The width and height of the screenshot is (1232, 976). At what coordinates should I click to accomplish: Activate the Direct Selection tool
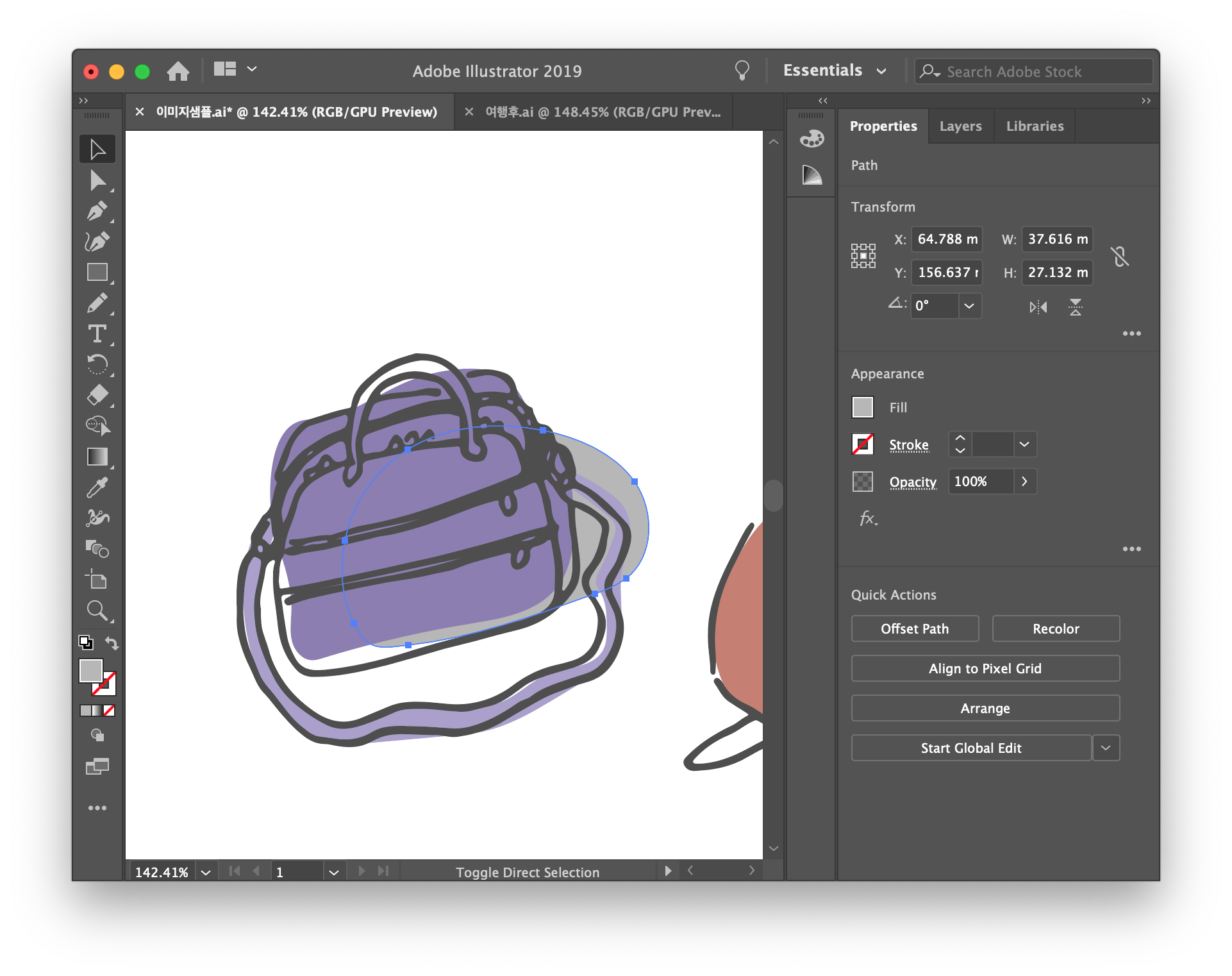(97, 181)
